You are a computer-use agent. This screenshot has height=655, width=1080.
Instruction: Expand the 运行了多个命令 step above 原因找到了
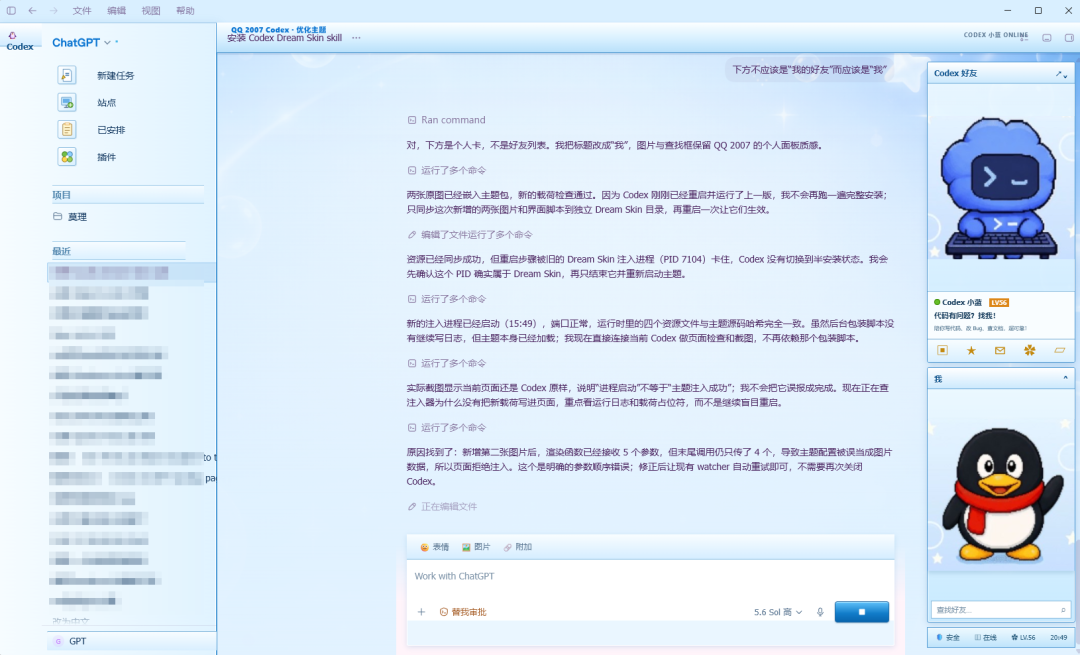446,428
